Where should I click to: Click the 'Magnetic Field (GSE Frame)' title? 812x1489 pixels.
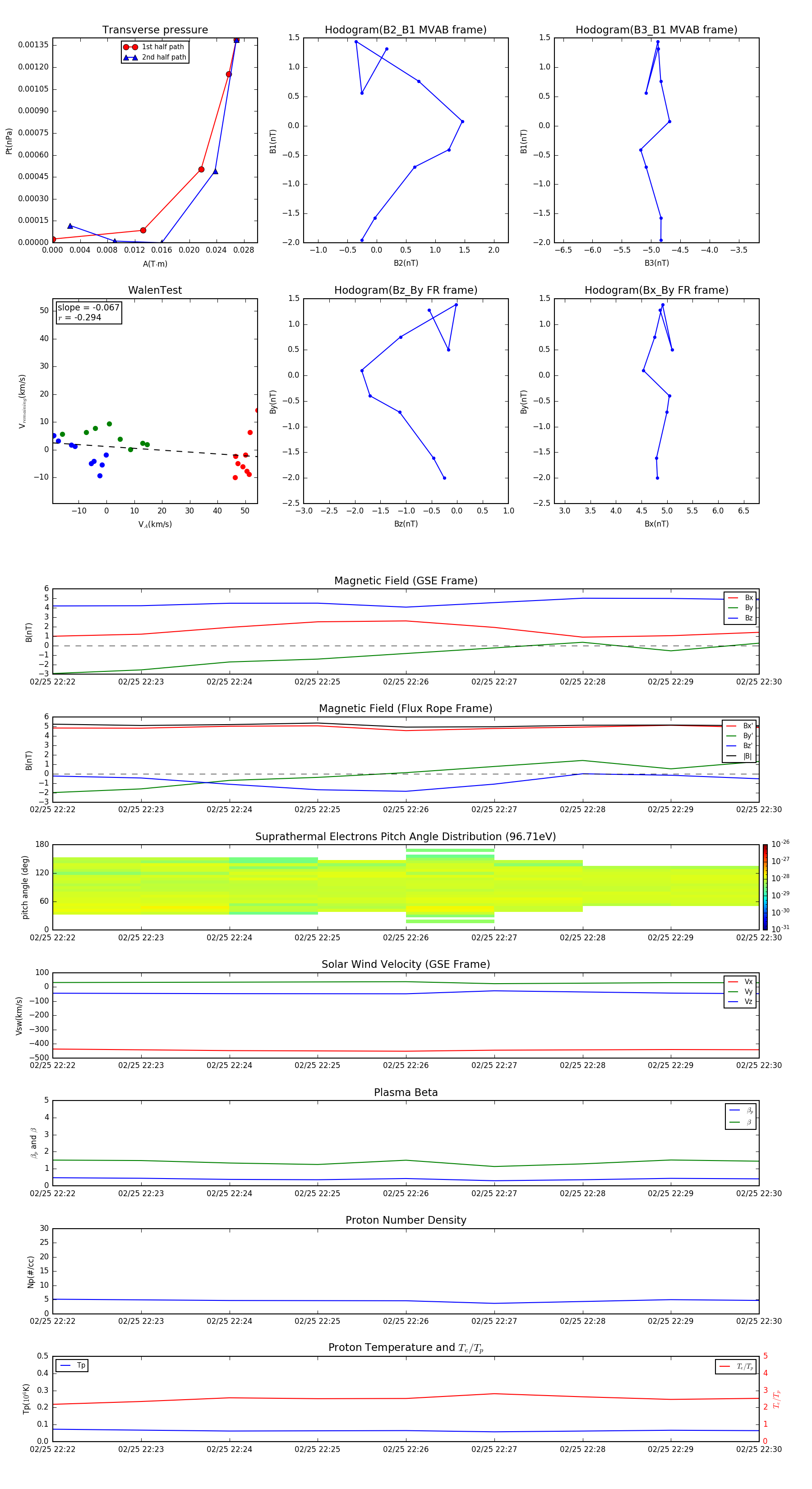(406, 581)
